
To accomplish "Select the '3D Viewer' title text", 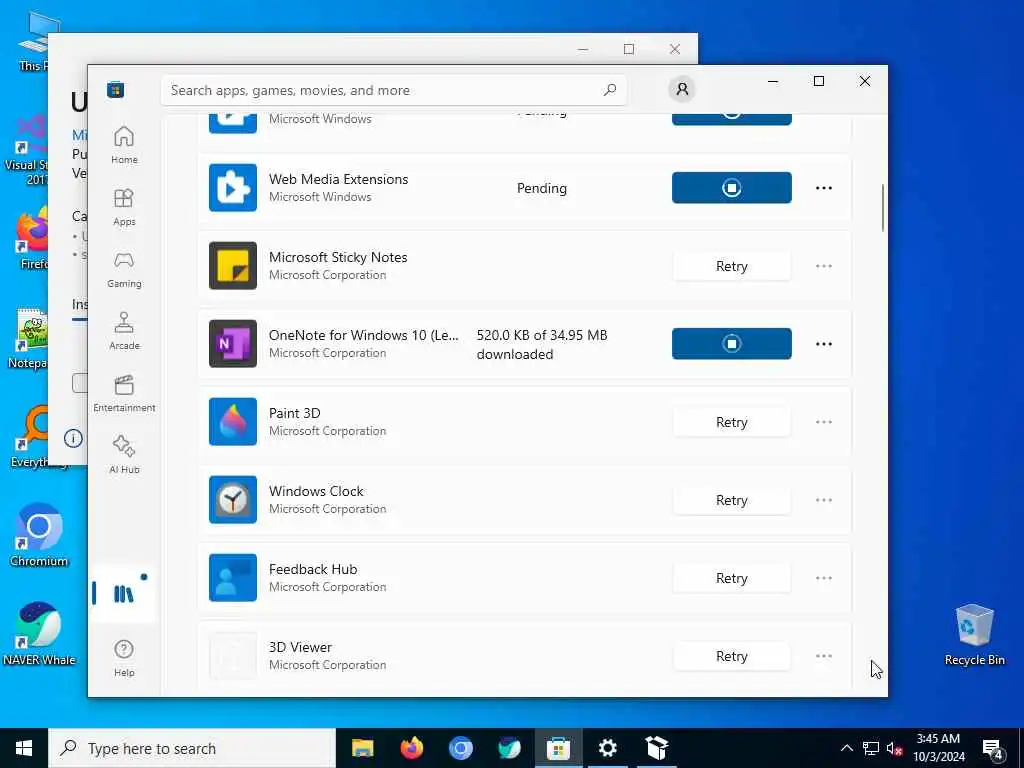I will click(300, 647).
